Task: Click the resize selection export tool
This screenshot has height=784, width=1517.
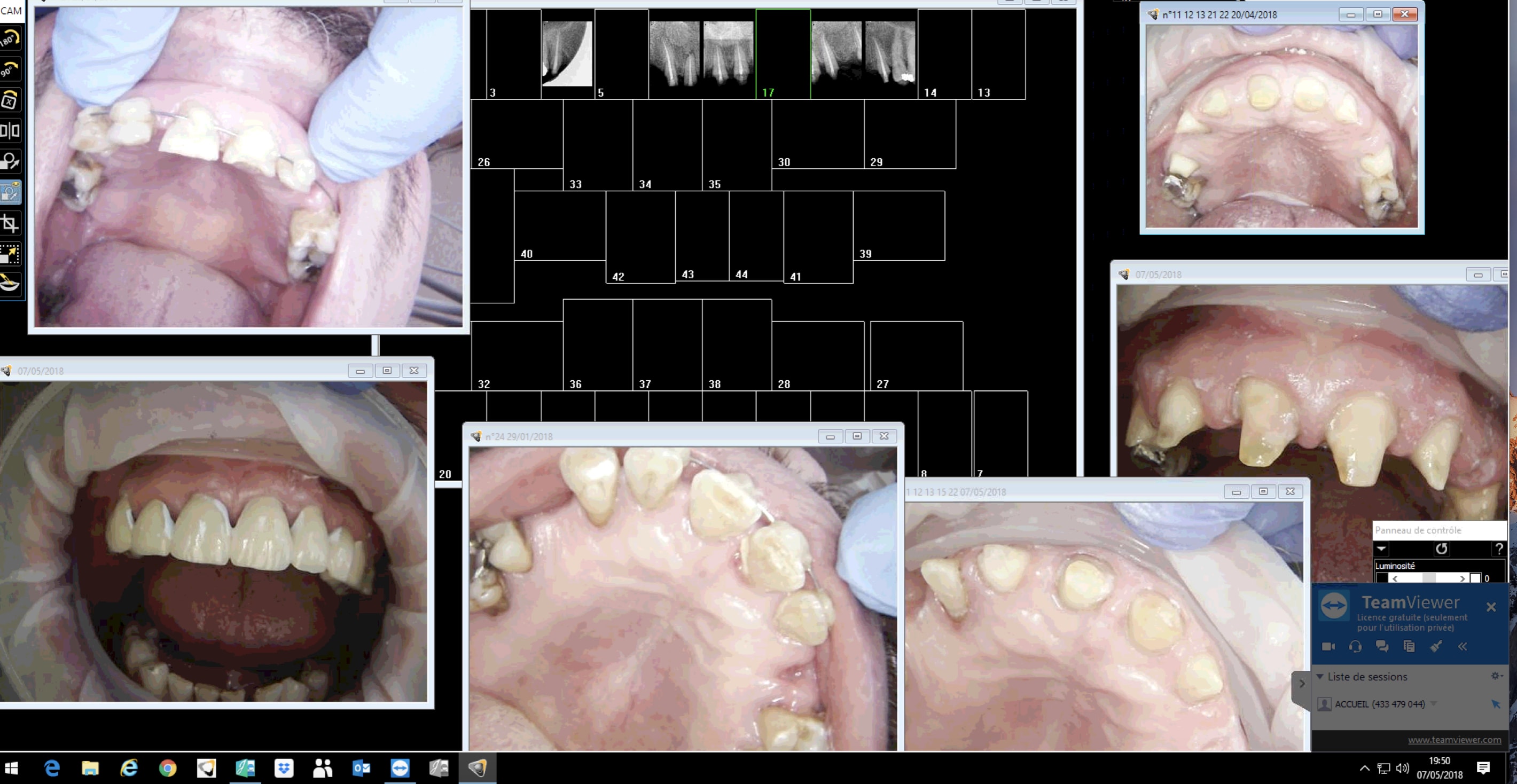Action: pos(10,254)
